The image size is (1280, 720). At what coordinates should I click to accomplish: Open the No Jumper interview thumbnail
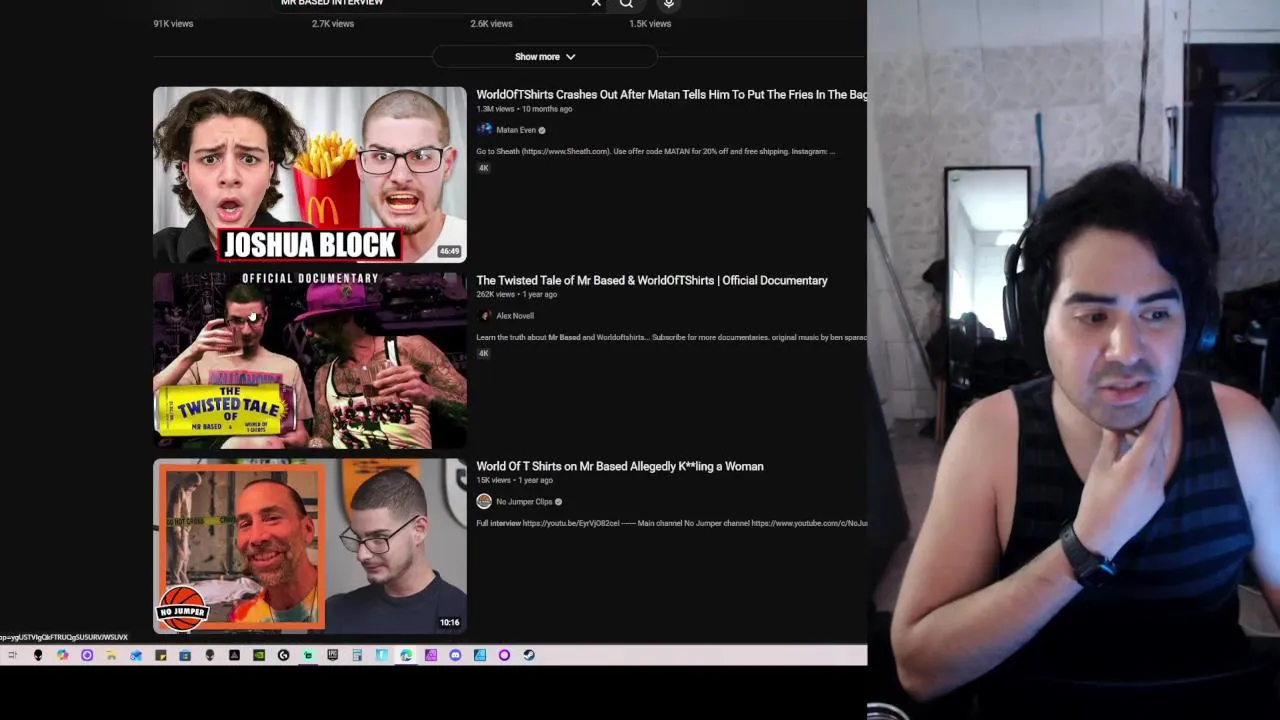point(310,546)
